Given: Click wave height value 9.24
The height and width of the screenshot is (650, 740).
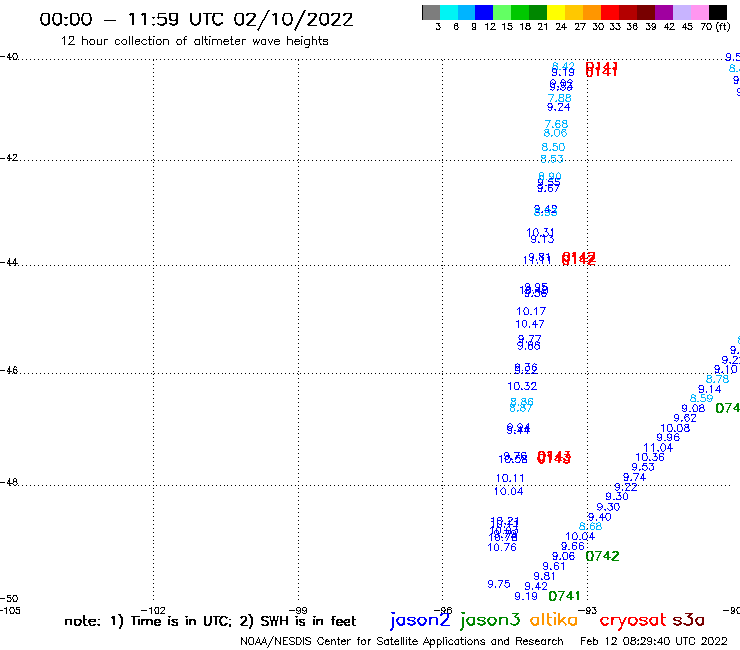Looking at the screenshot, I should 559,108.
